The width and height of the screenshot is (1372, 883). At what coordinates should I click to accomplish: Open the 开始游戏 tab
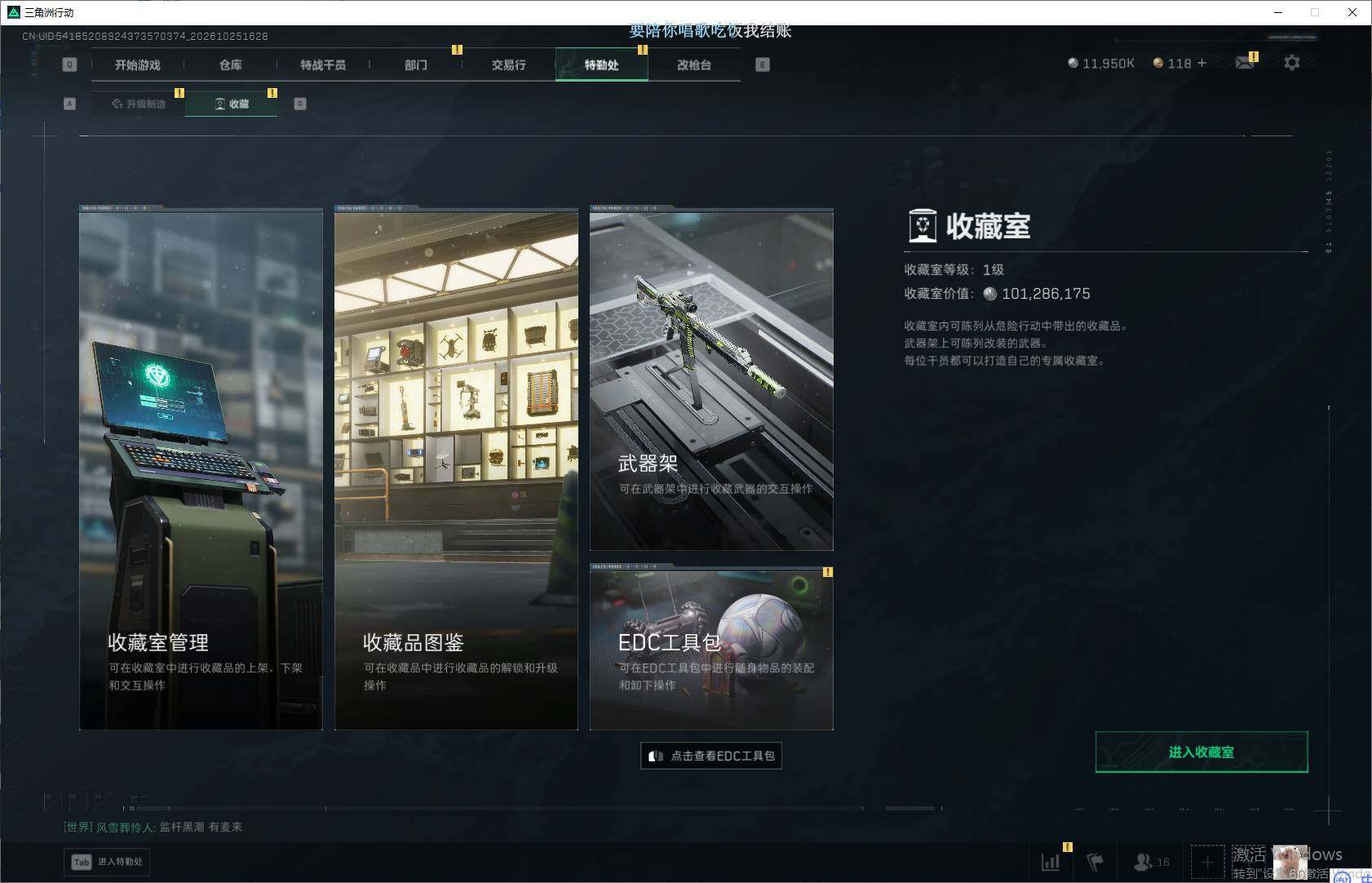tap(137, 65)
